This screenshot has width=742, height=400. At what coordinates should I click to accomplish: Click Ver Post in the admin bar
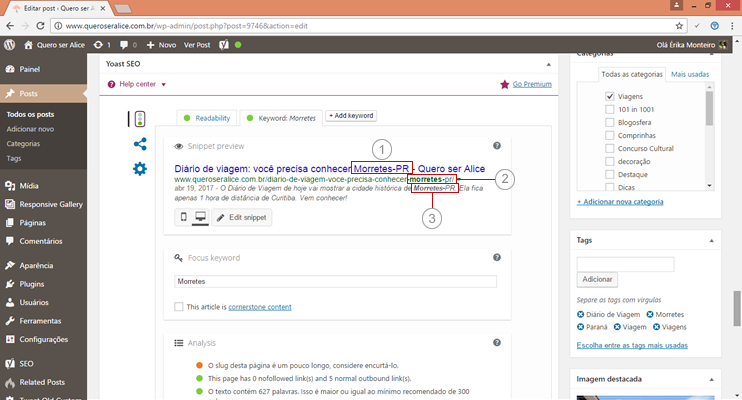click(x=197, y=45)
